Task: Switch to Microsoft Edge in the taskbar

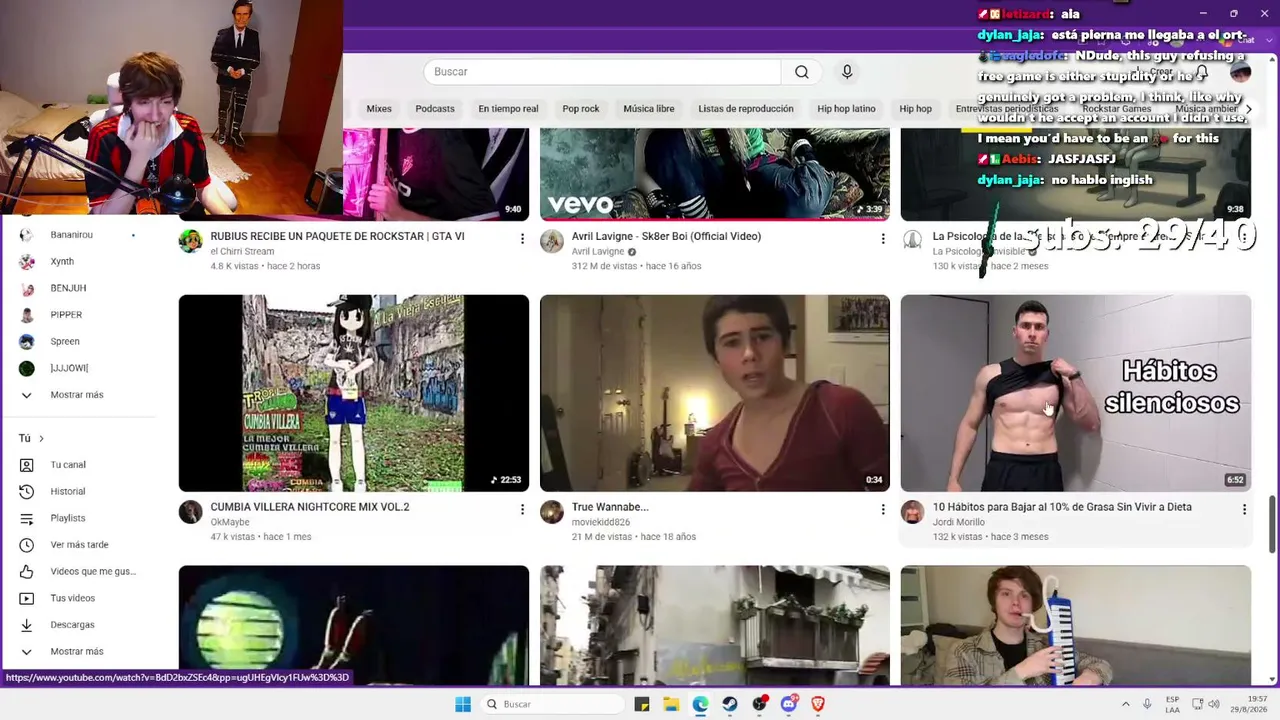Action: click(x=700, y=704)
